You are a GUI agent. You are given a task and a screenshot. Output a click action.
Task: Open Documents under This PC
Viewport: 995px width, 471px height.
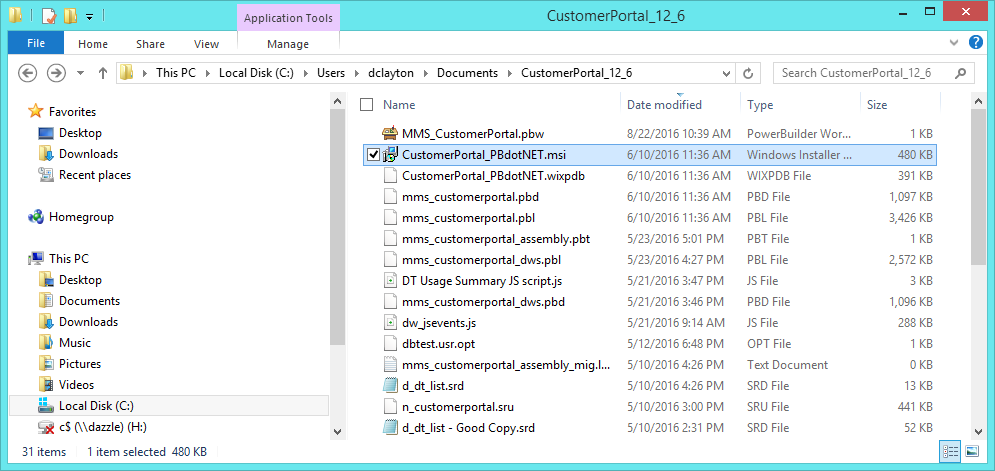(89, 301)
